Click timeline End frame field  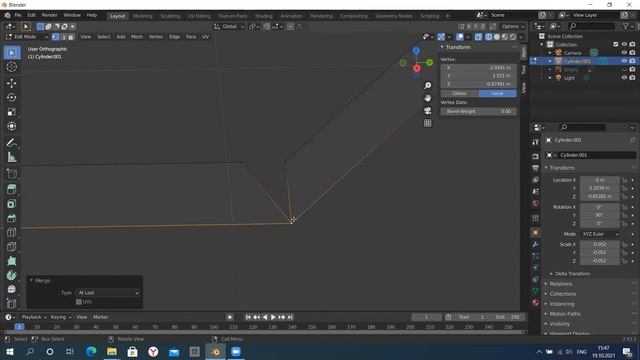click(x=508, y=317)
